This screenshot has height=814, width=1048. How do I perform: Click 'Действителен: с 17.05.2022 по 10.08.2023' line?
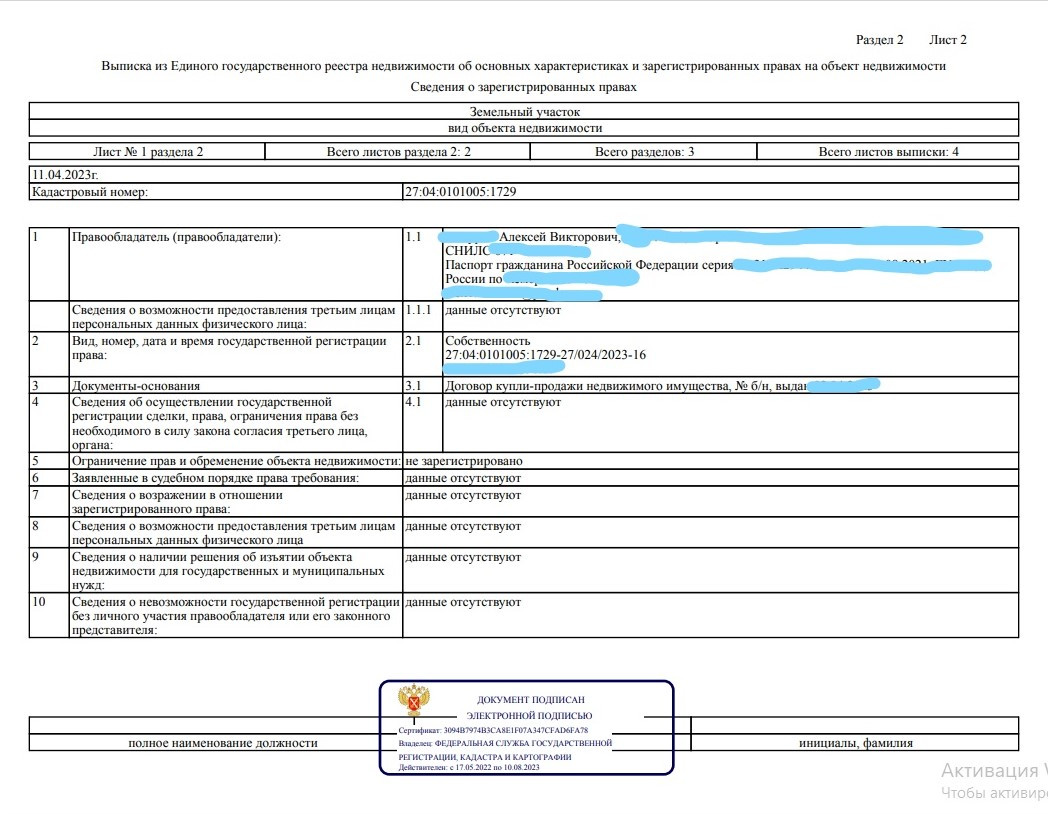point(469,767)
